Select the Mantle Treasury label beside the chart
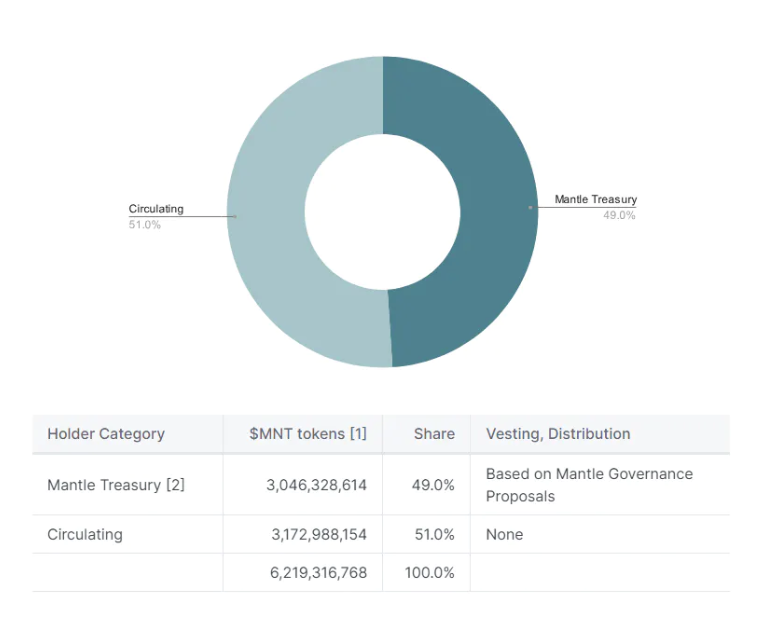763x617 pixels. pos(595,200)
